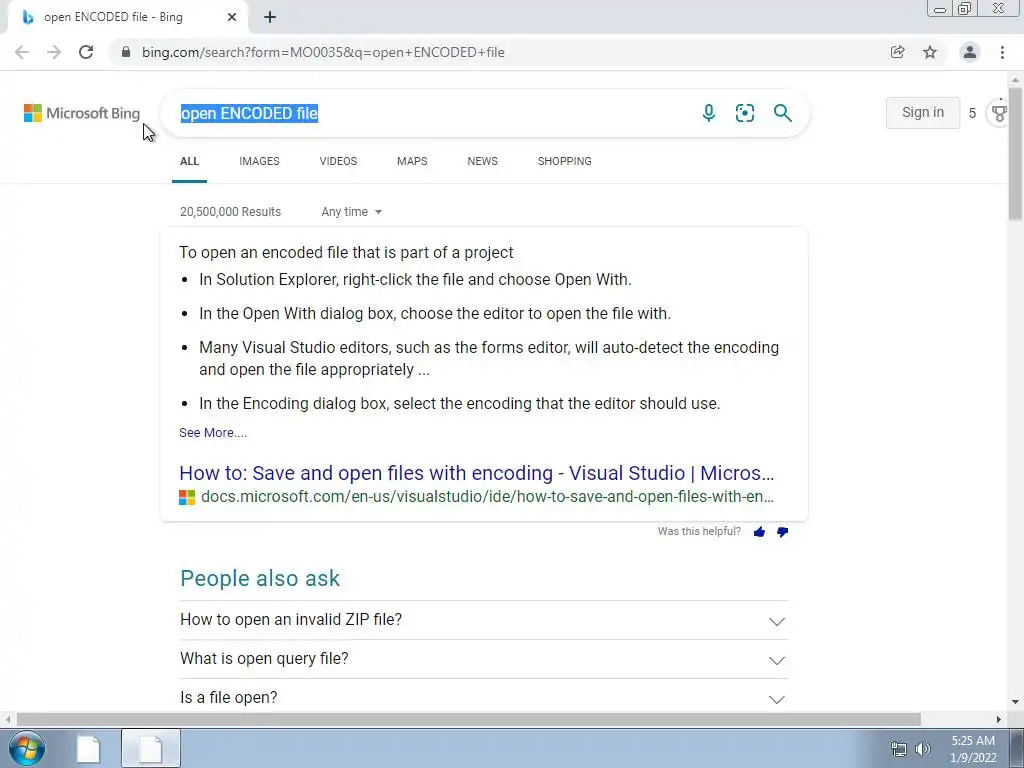The image size is (1024, 768).
Task: Switch to the MAPS tab
Action: 412,161
